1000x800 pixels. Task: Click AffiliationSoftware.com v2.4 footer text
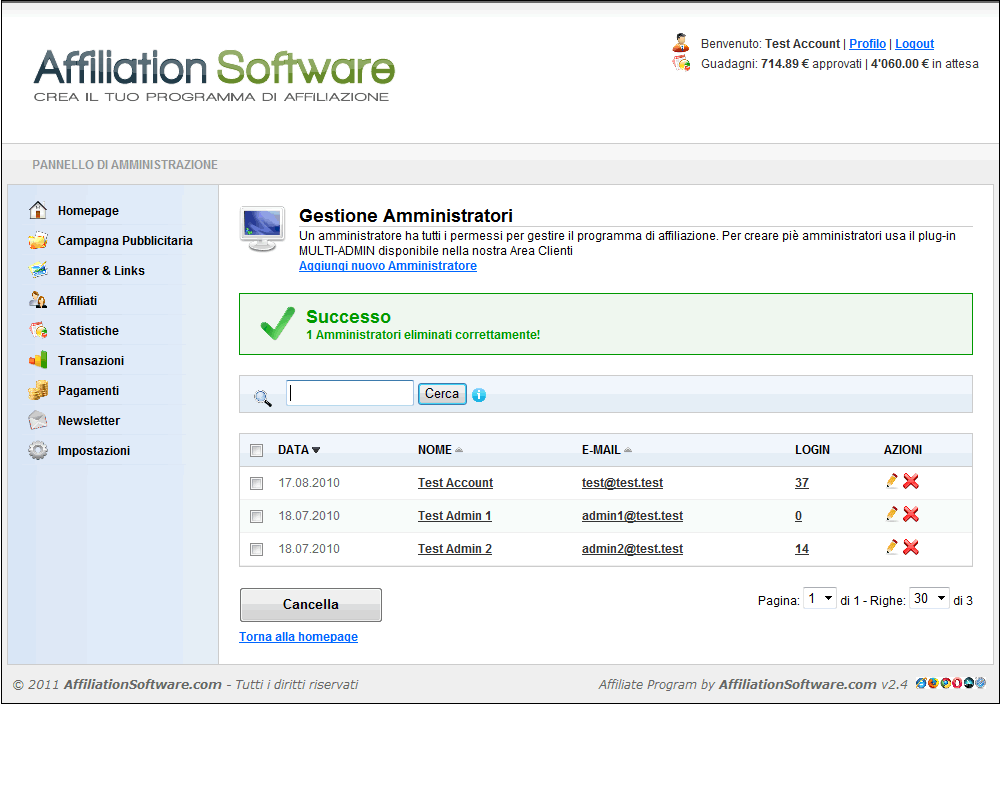812,684
